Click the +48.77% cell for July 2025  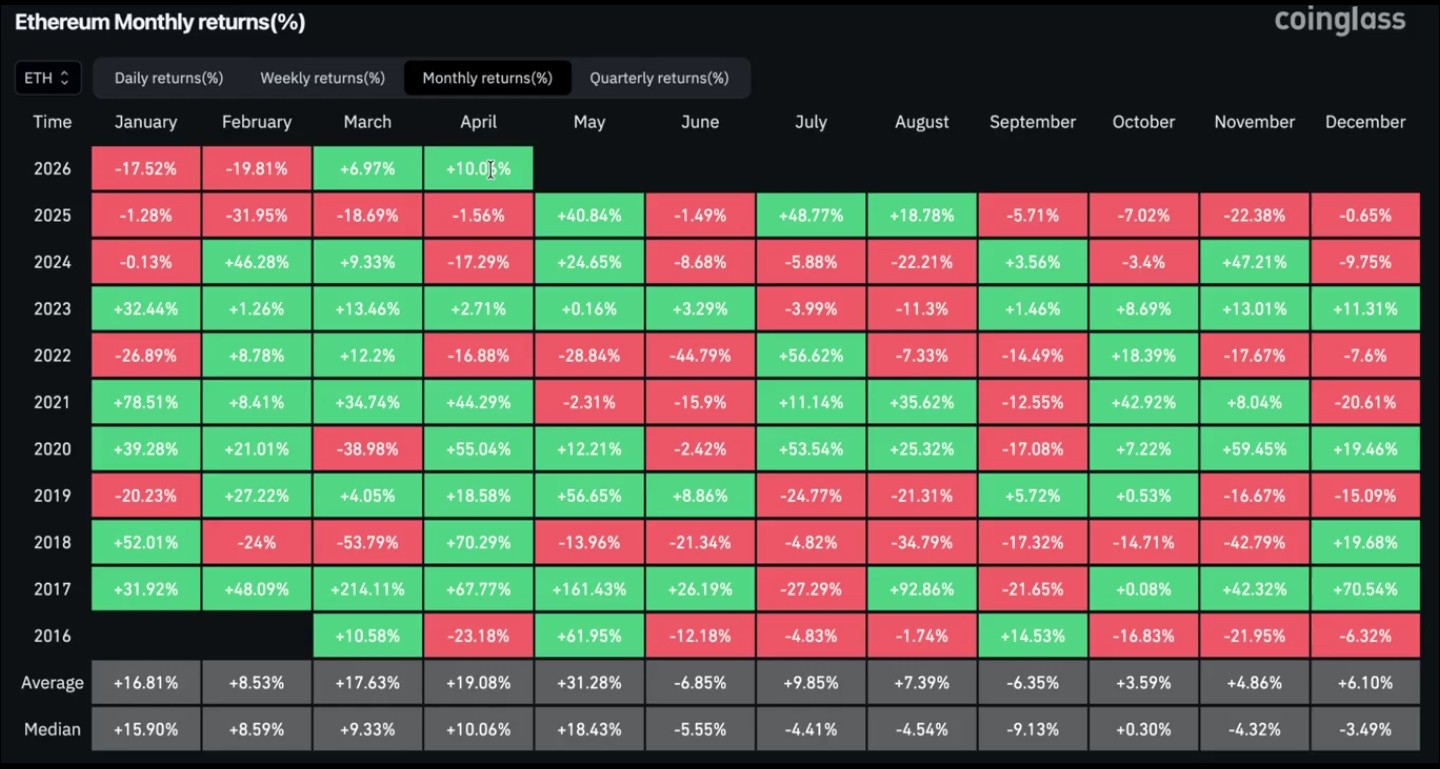pos(811,215)
